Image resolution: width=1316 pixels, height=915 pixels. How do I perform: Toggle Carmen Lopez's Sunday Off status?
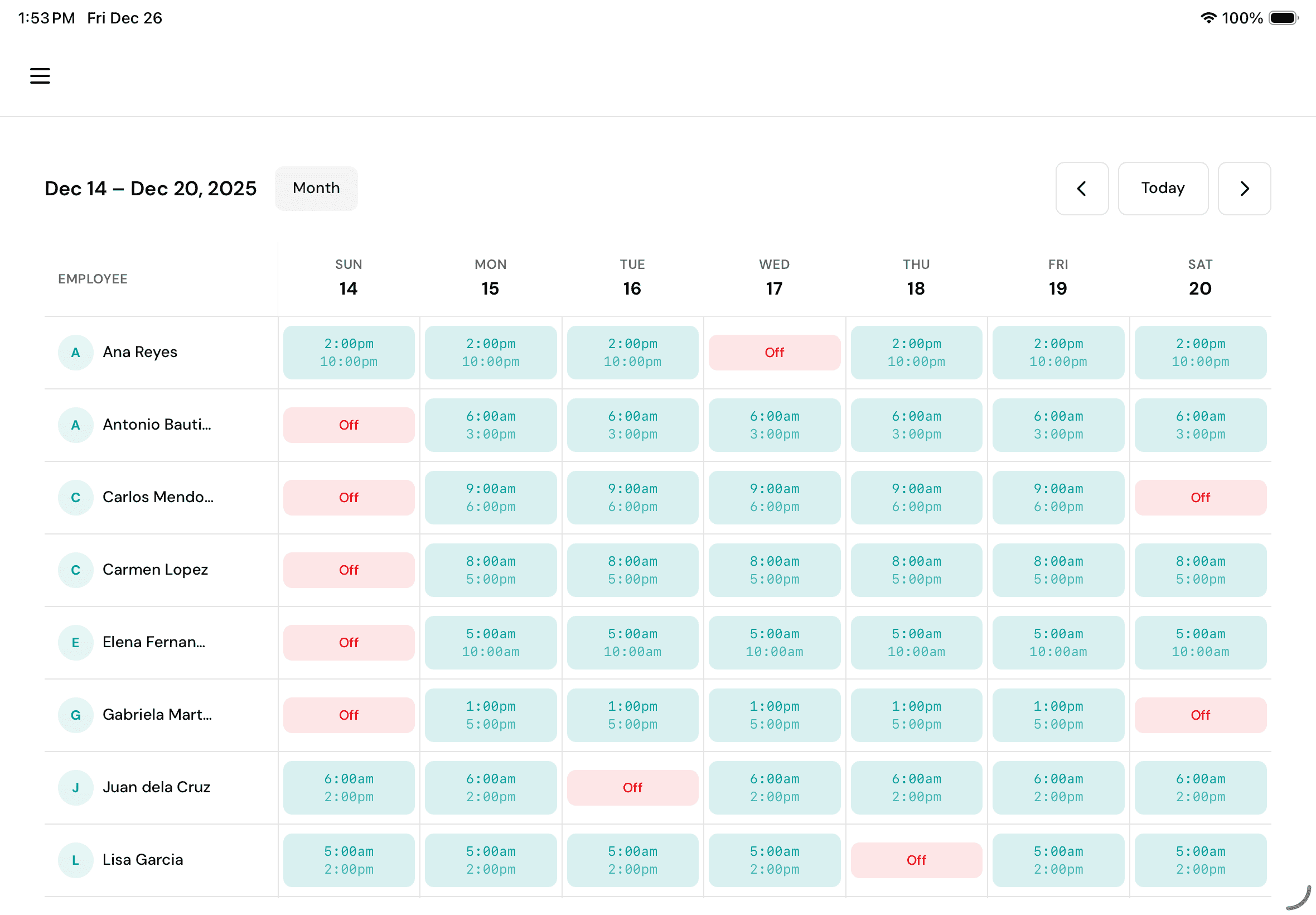point(349,570)
